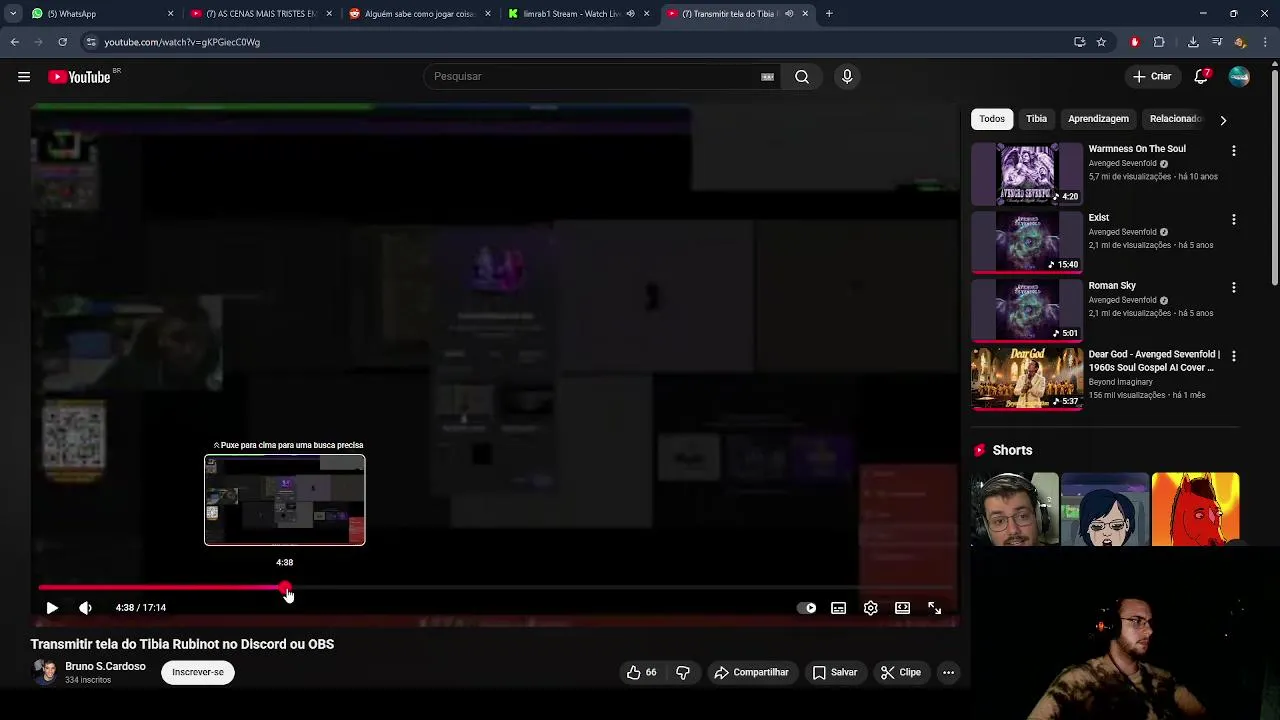This screenshot has height=720, width=1280.
Task: Select the Todos filter chip
Action: coord(992,119)
